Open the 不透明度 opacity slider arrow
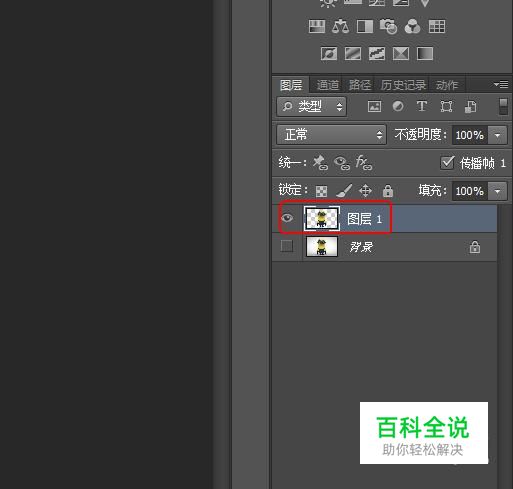513x489 pixels. [498, 135]
